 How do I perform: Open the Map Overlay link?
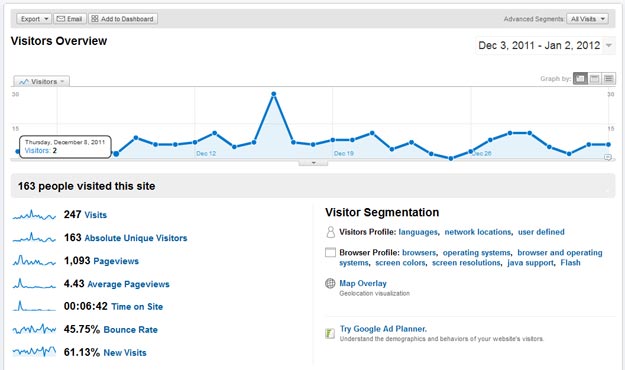[x=363, y=283]
